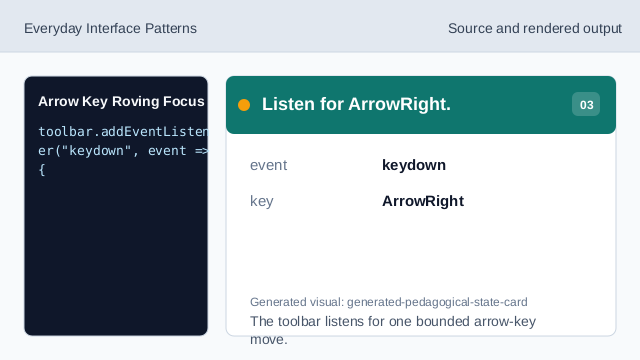The image size is (640, 360).
Task: Select the 'event' field label
Action: [269, 165]
